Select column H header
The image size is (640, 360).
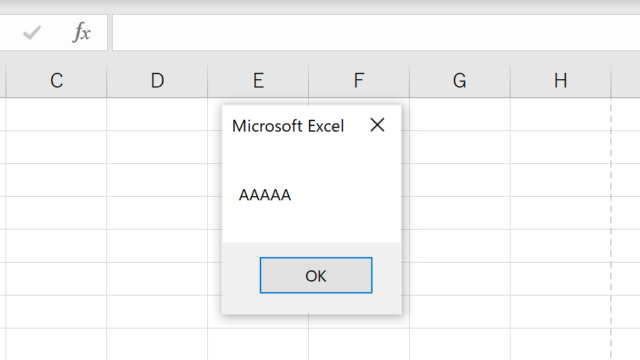point(560,80)
